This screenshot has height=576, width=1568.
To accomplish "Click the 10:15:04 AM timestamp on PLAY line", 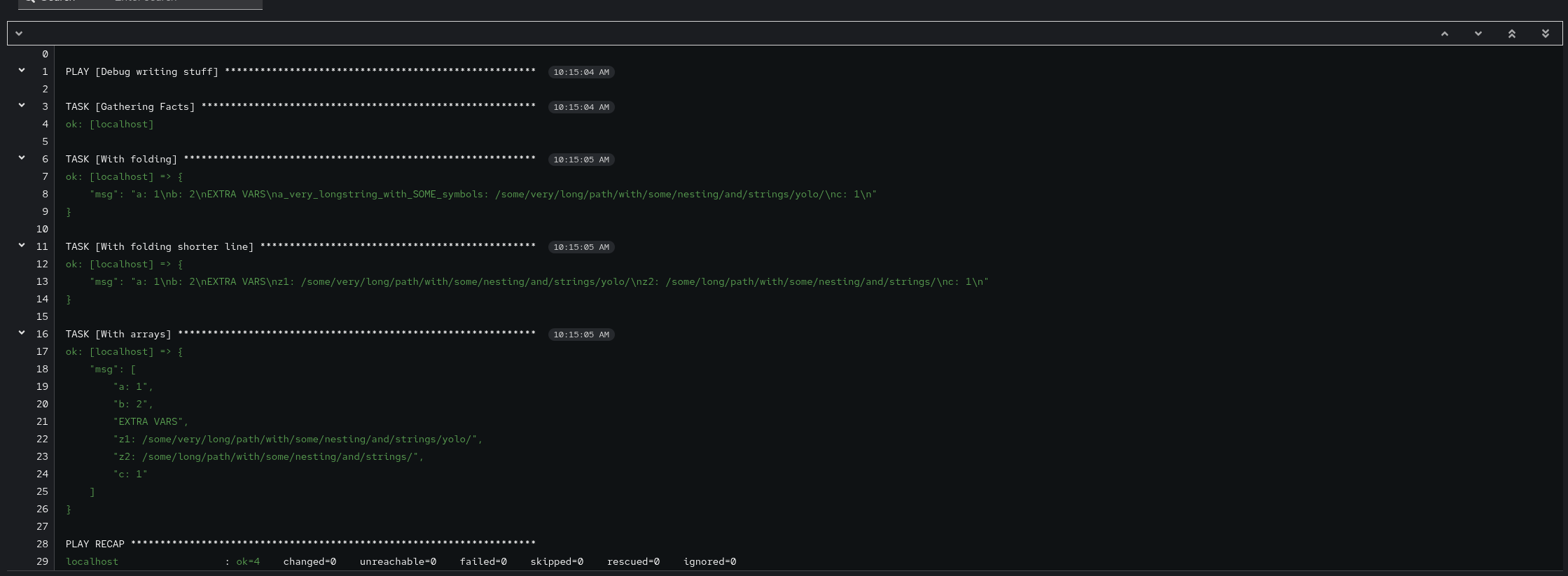I will (581, 72).
